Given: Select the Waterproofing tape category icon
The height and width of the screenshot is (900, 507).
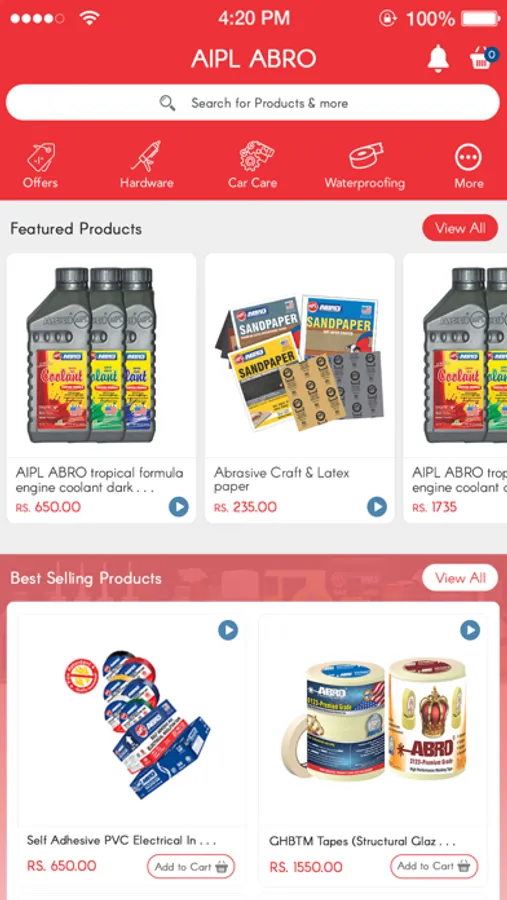Looking at the screenshot, I should click(x=365, y=156).
